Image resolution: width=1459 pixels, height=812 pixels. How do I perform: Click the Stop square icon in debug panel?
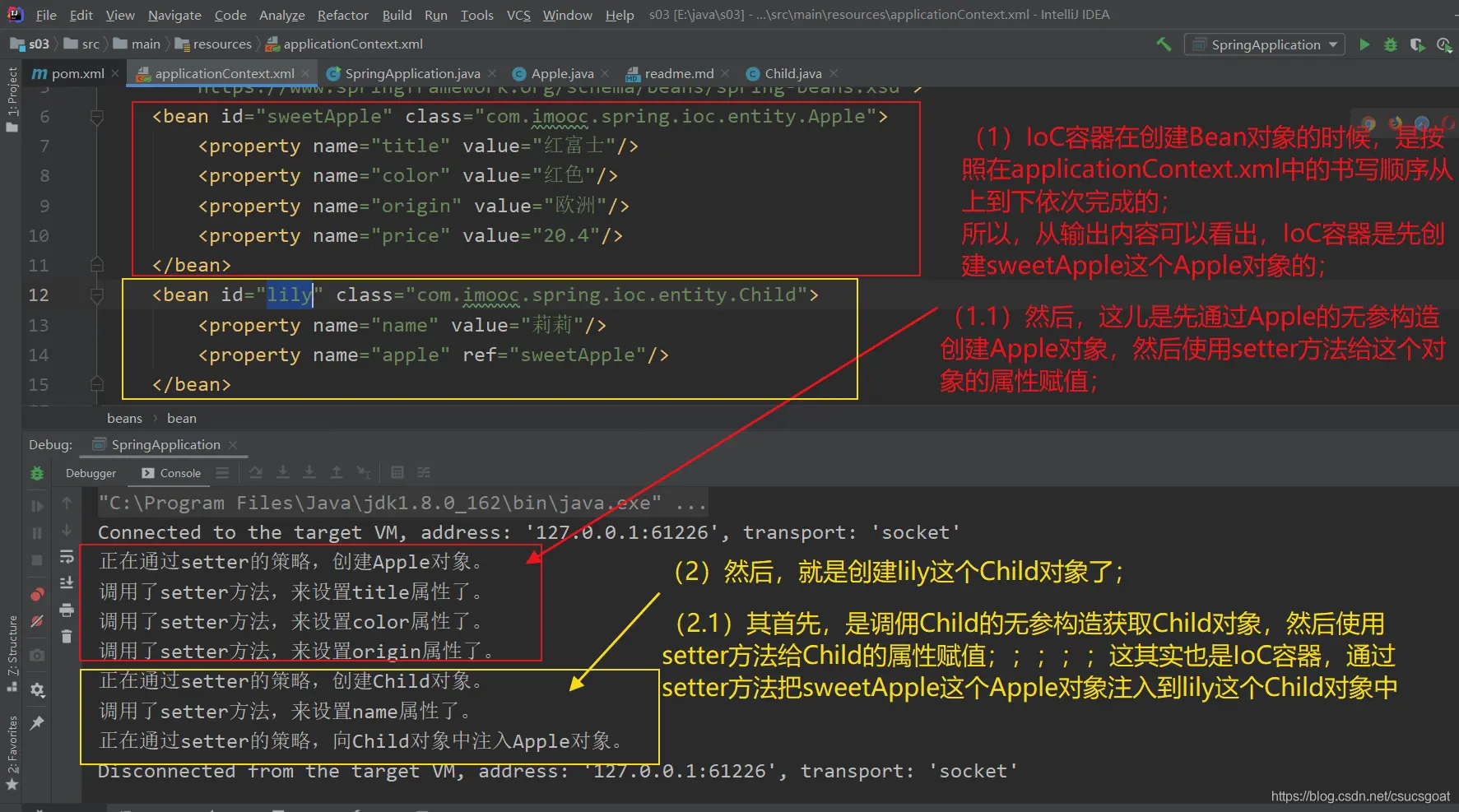pyautogui.click(x=37, y=560)
